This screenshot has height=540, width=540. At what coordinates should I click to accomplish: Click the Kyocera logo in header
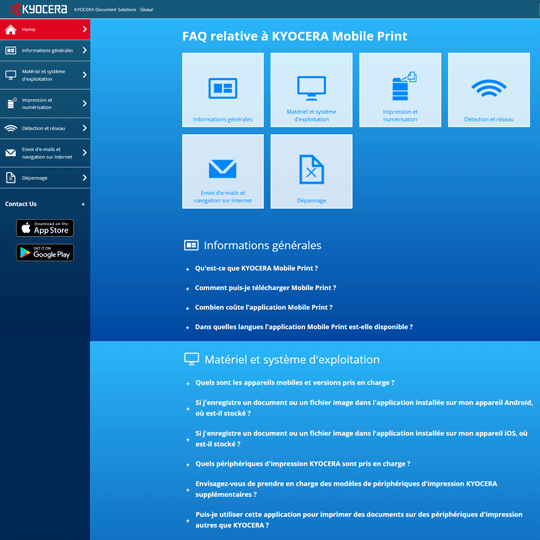(x=39, y=9)
